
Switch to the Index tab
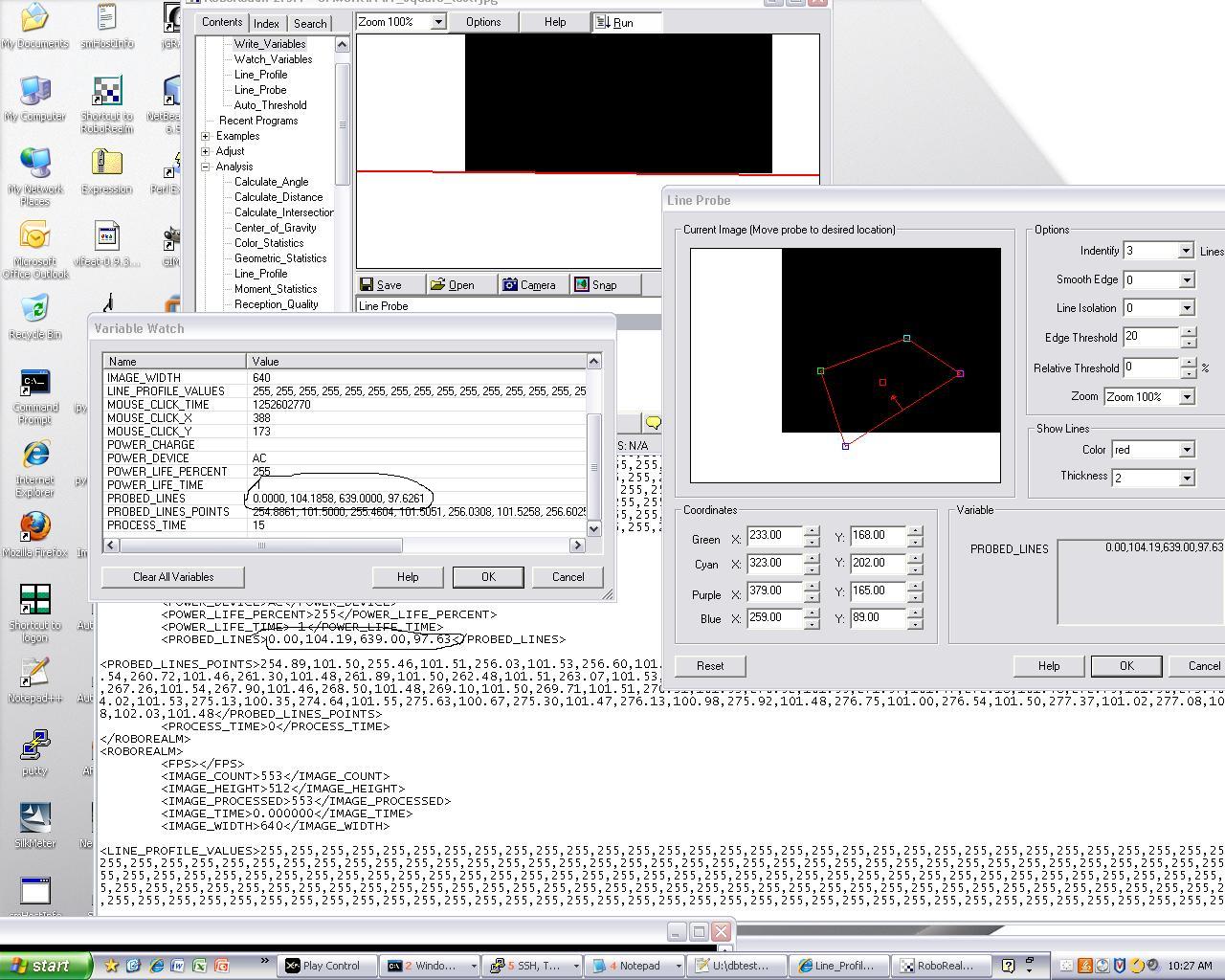[x=266, y=23]
